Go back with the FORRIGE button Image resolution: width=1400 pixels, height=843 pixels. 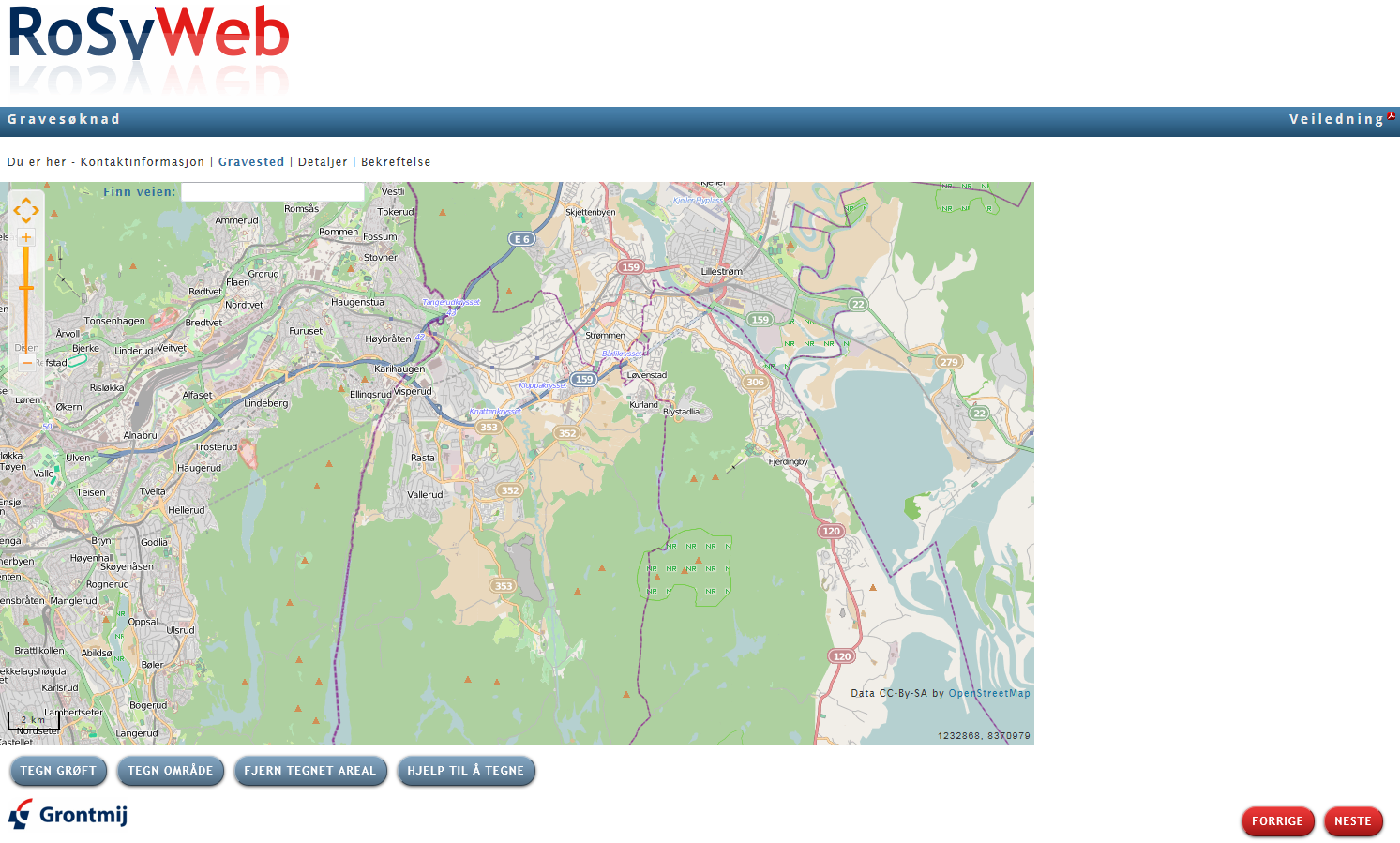(1277, 821)
